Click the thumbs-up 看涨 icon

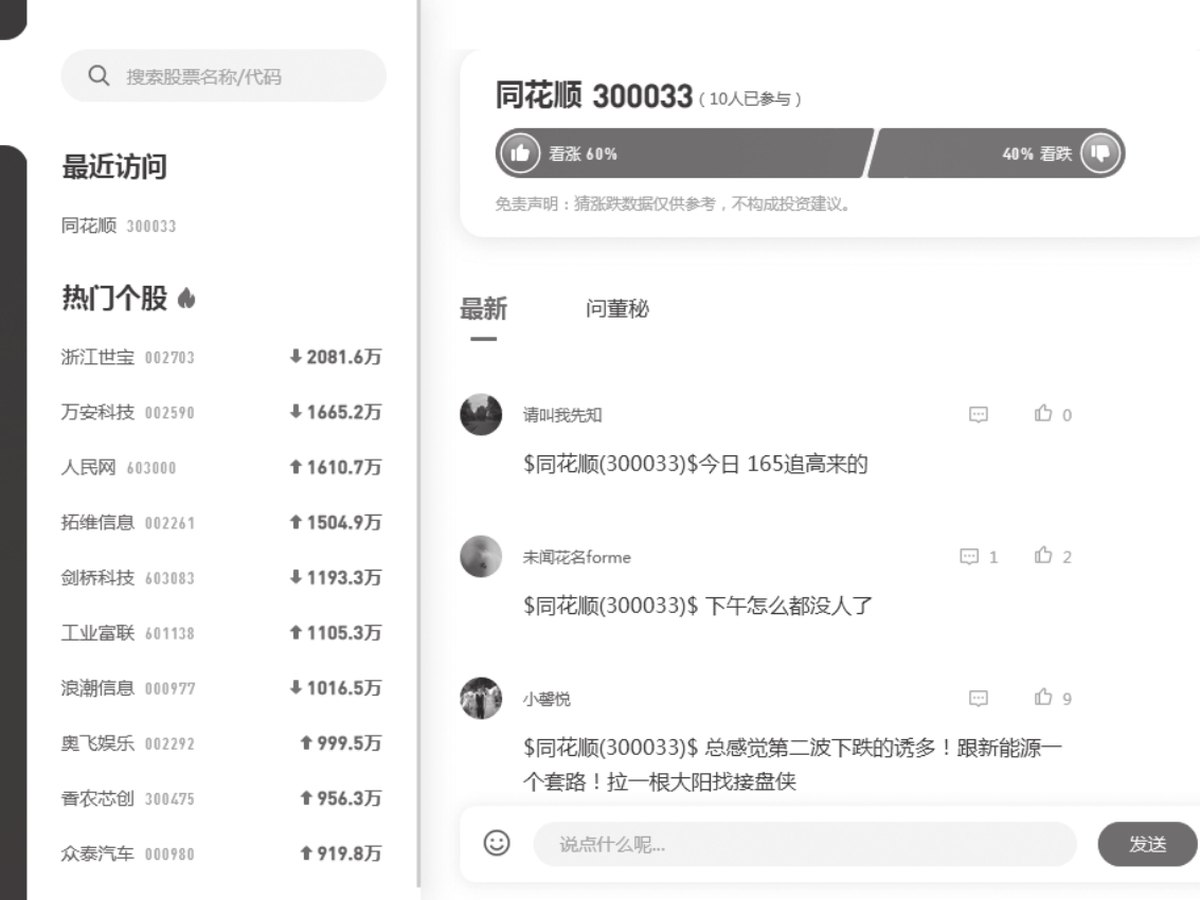pos(519,153)
